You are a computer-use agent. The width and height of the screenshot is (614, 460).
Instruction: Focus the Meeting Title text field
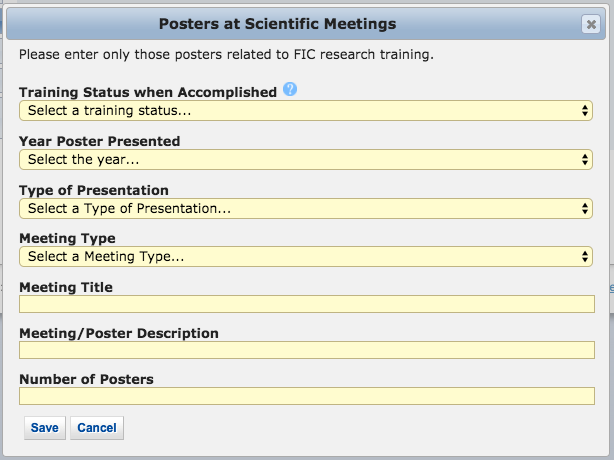coord(306,304)
